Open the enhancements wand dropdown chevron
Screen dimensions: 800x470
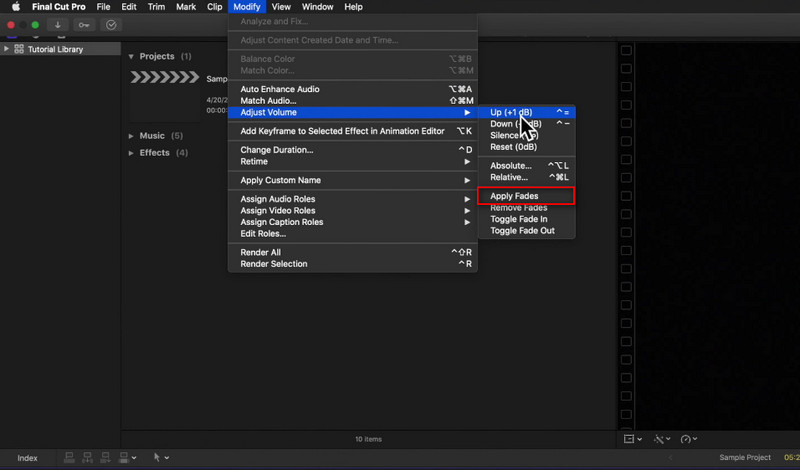click(668, 439)
